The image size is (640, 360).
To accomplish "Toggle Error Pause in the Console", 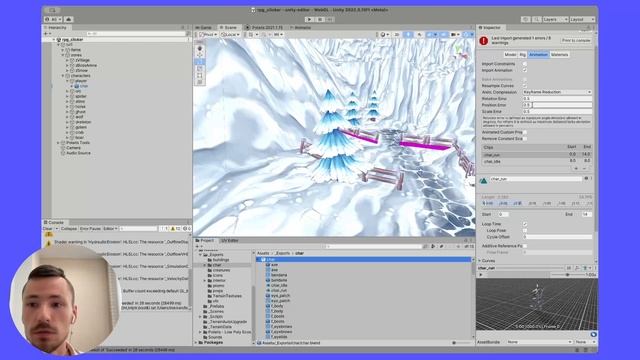I will coord(90,229).
